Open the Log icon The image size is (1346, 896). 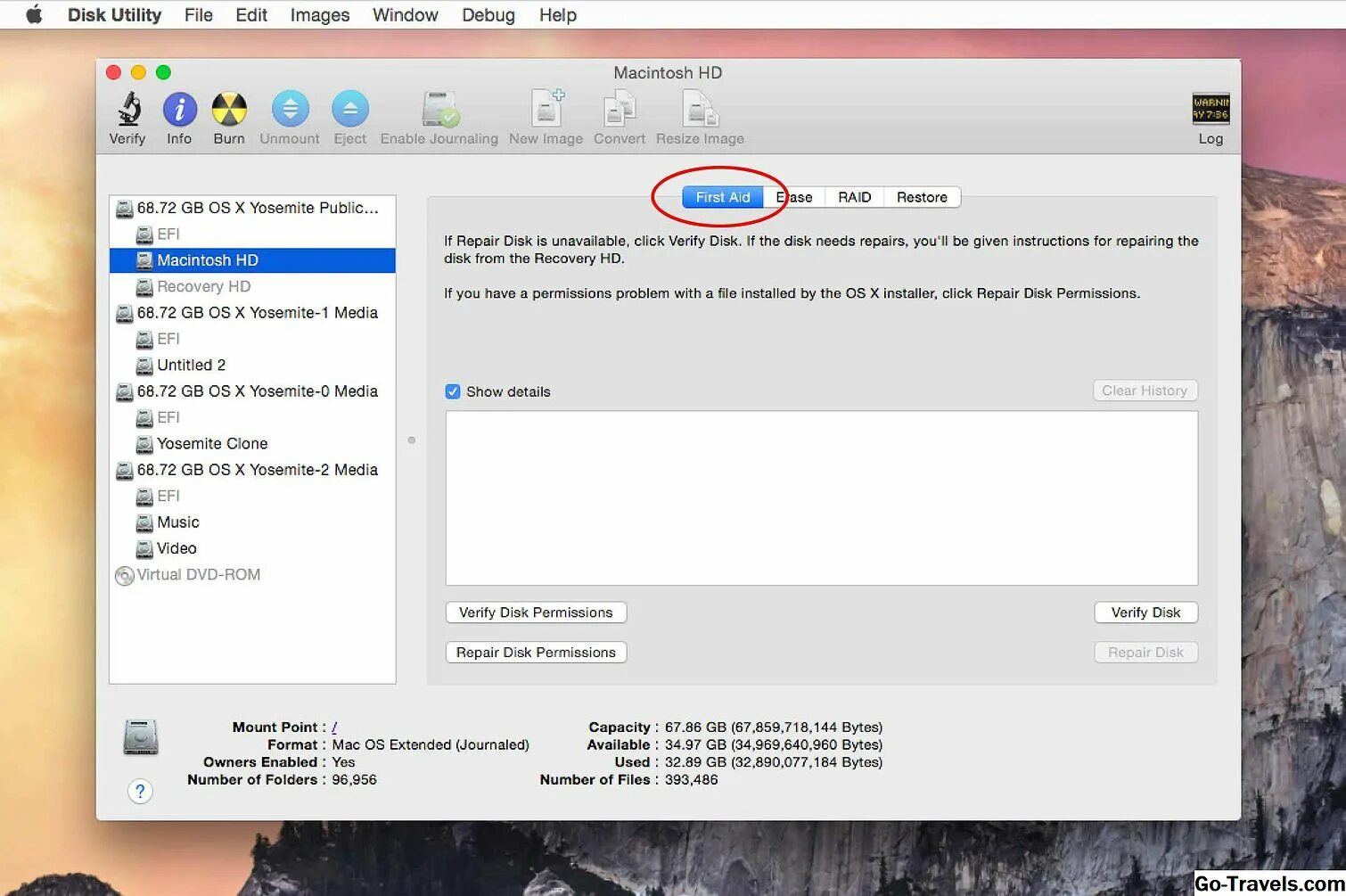pos(1211,109)
